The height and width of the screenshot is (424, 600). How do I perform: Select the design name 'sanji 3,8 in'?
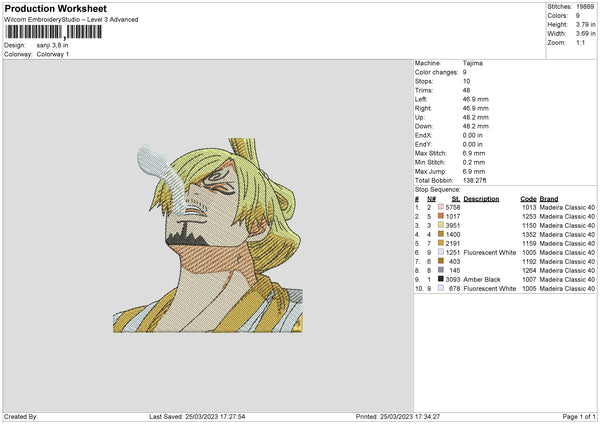52,45
